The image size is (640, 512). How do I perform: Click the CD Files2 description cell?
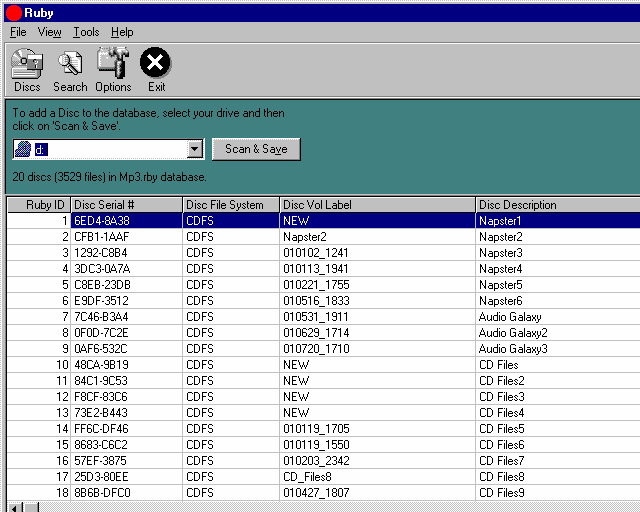[558, 381]
